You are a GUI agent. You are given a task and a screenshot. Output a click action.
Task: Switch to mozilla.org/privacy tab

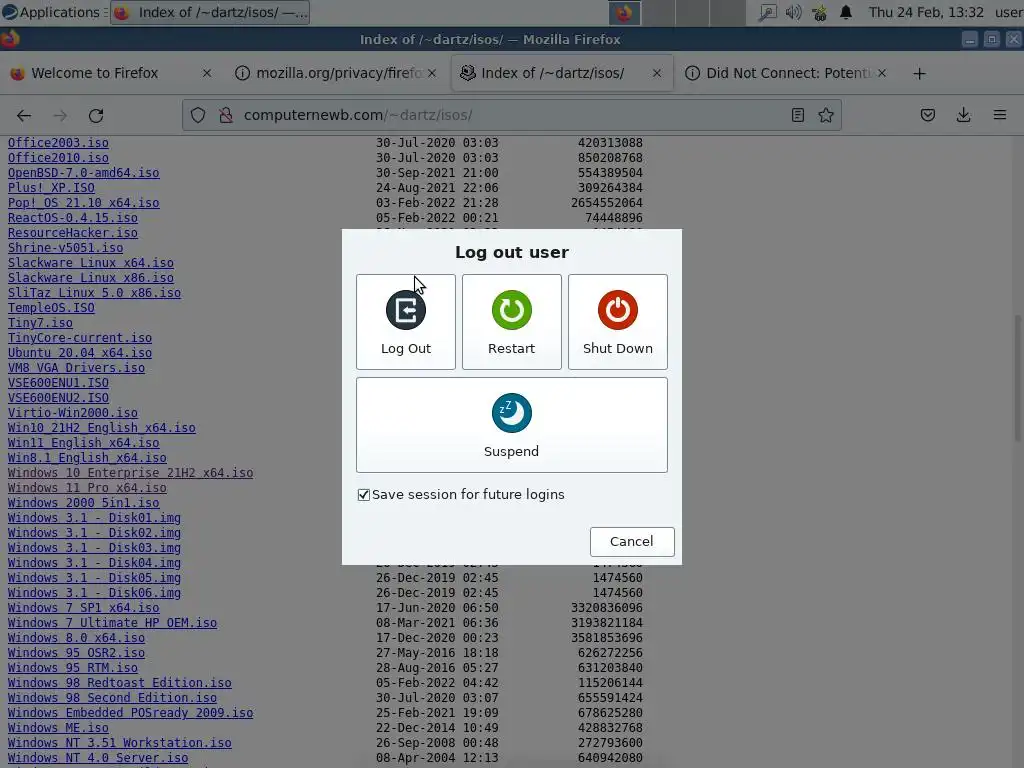(x=338, y=73)
